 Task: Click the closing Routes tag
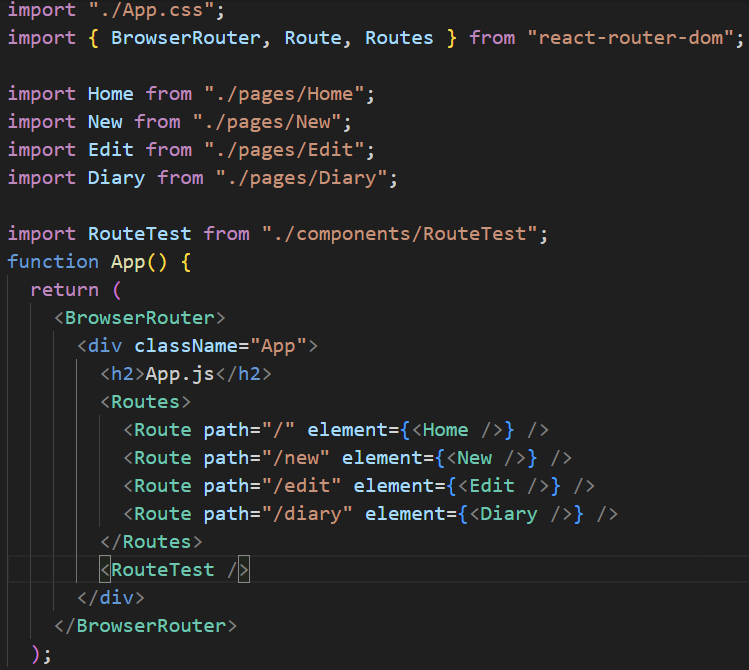[151, 542]
